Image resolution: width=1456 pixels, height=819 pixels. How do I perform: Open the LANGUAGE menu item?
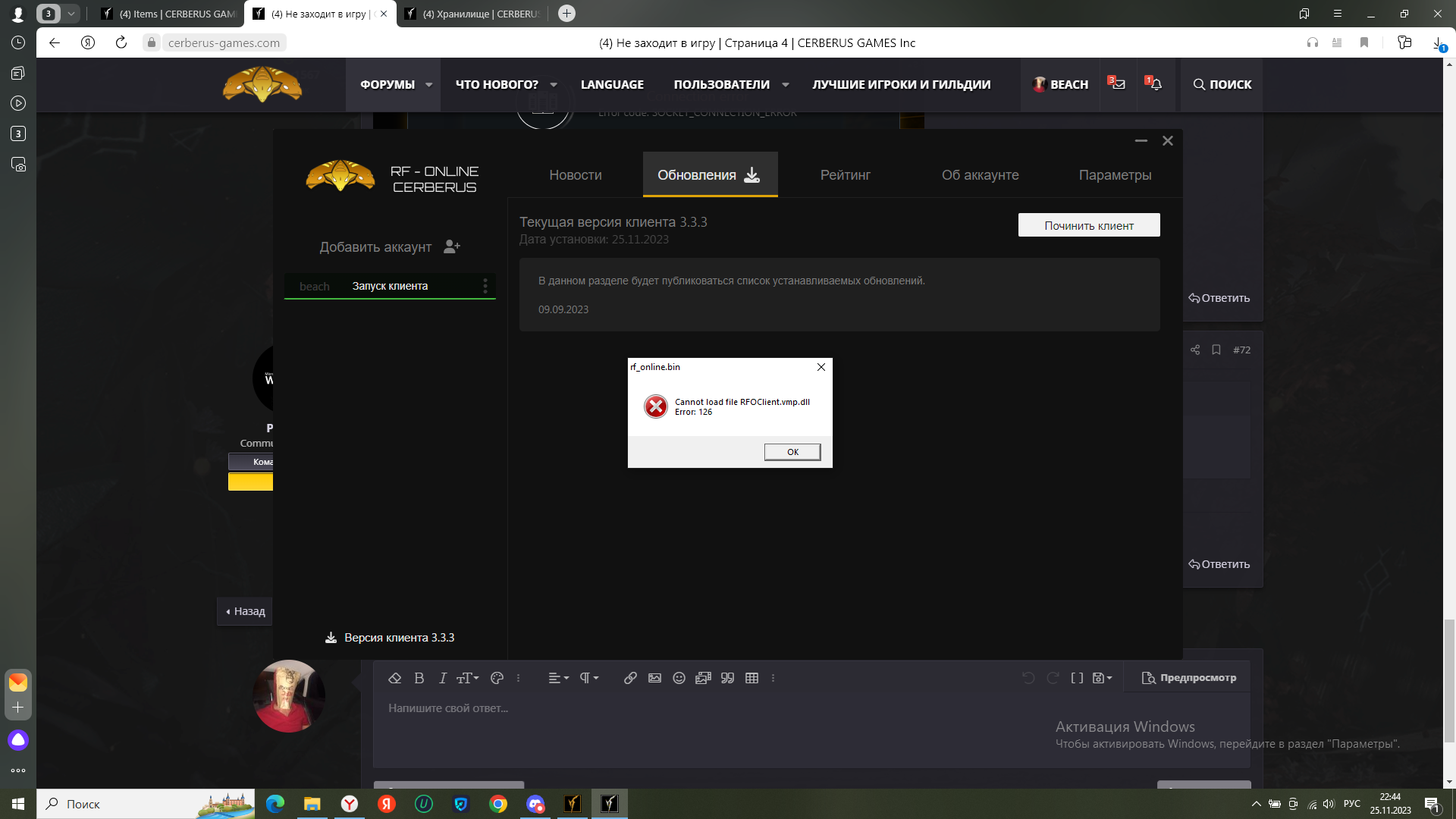612,85
